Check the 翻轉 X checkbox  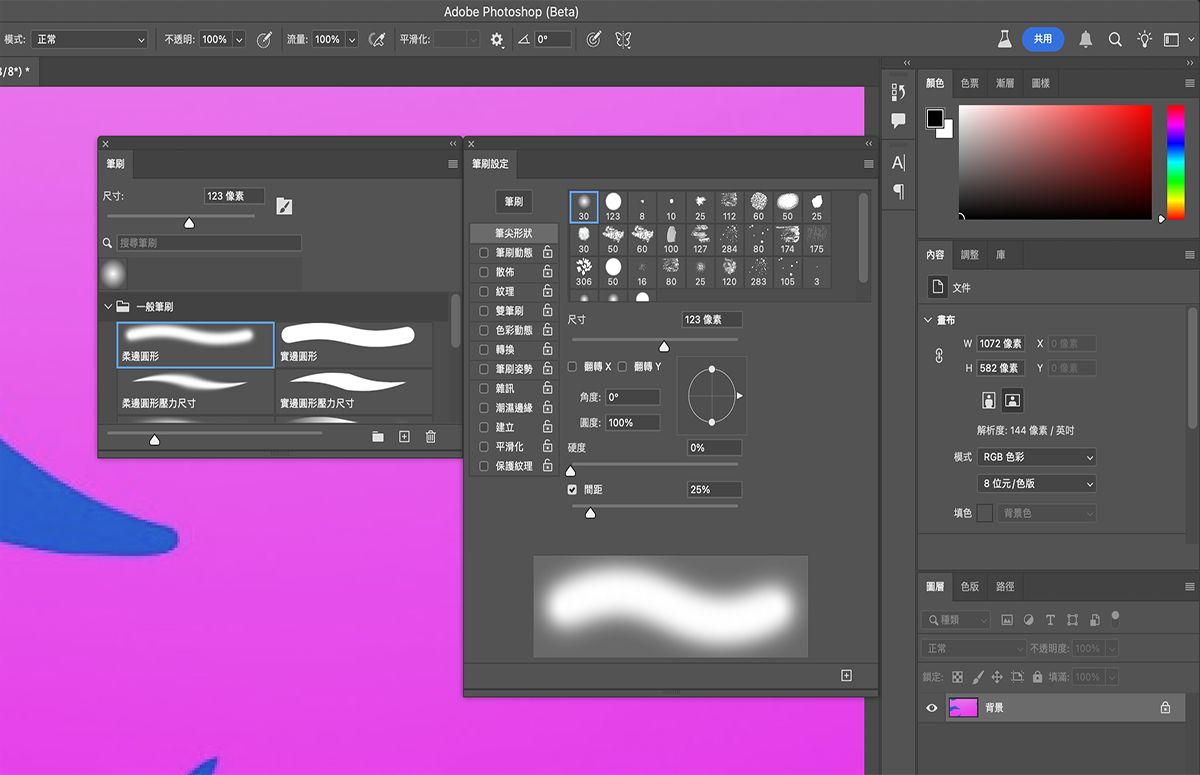point(573,367)
